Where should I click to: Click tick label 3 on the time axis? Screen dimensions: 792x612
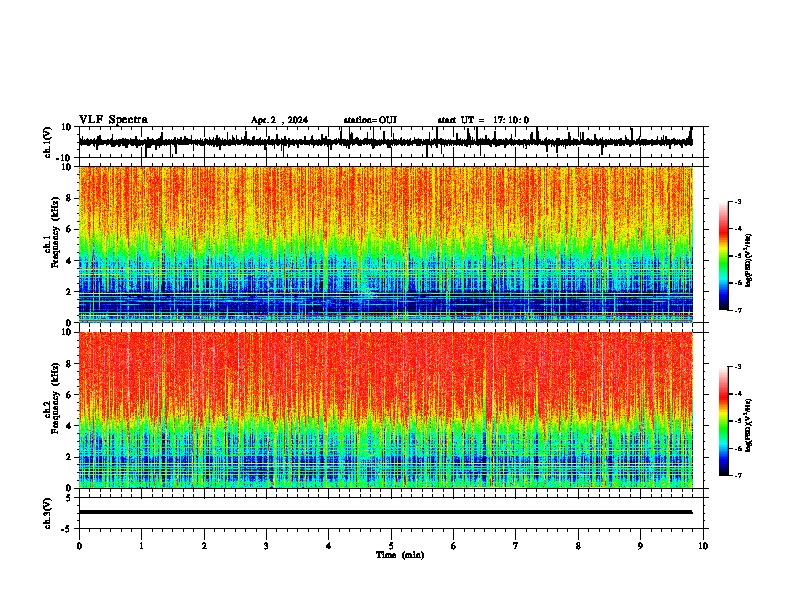tap(266, 546)
